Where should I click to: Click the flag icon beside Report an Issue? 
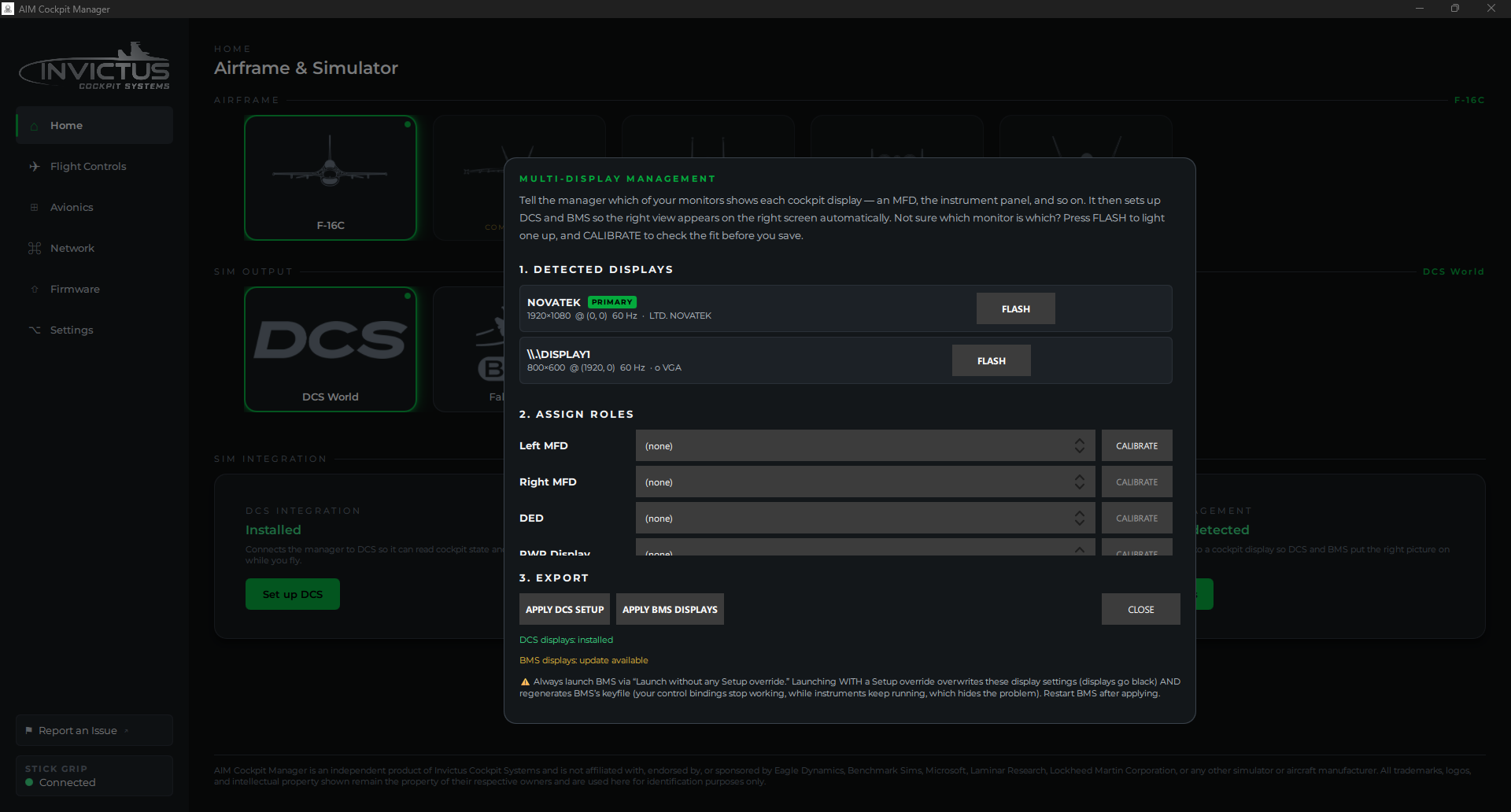pyautogui.click(x=29, y=730)
